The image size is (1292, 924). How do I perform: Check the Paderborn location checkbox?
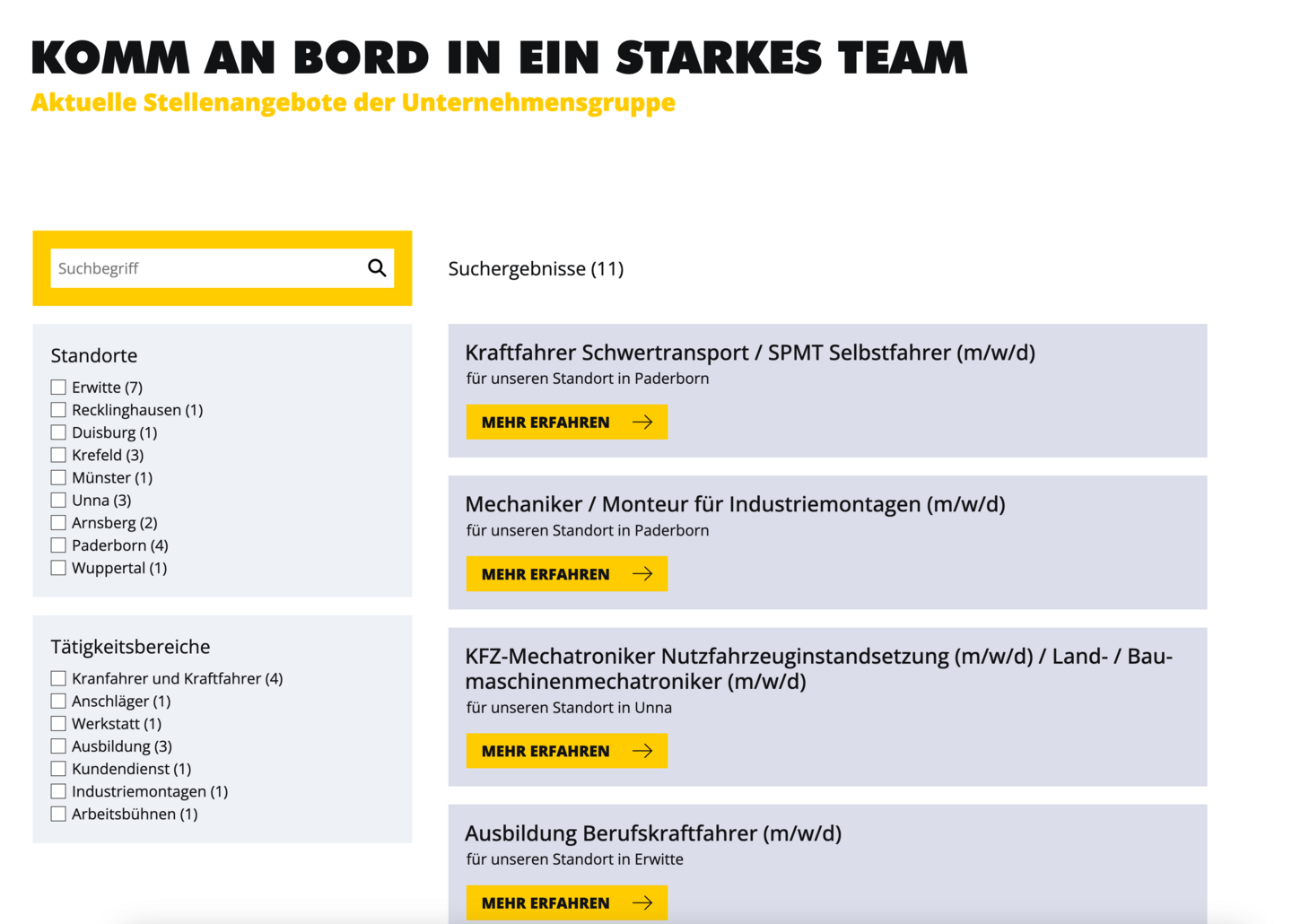58,545
